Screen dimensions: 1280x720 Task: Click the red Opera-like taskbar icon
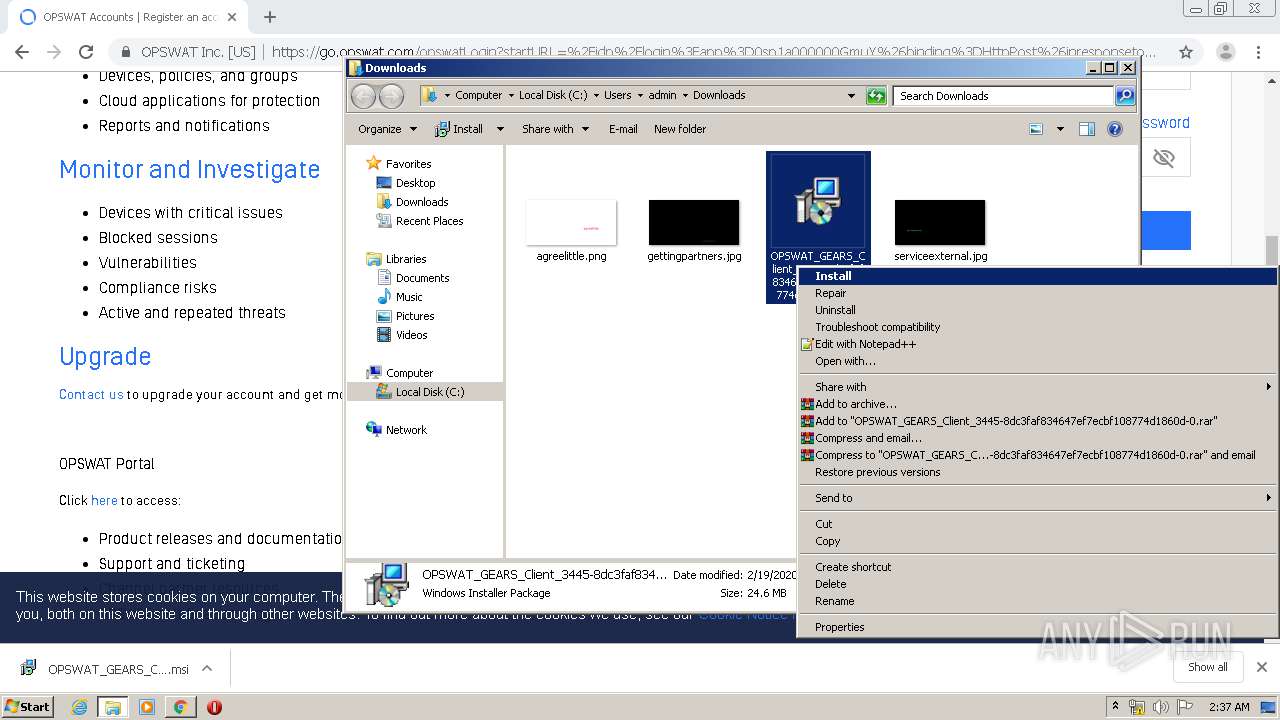click(214, 707)
